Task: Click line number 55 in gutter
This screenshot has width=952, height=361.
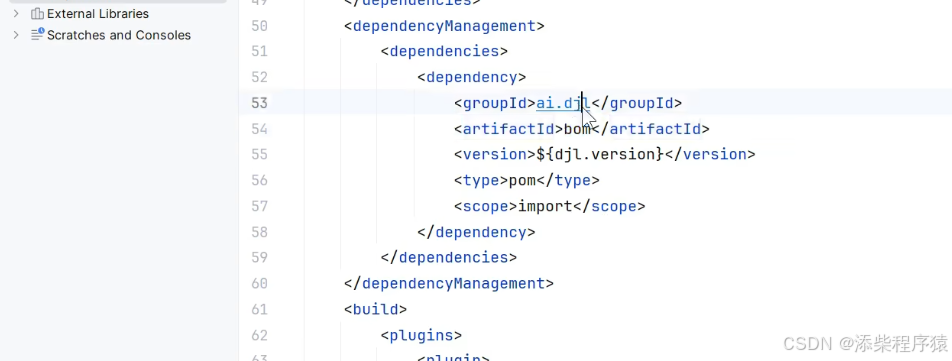Action: (x=259, y=155)
